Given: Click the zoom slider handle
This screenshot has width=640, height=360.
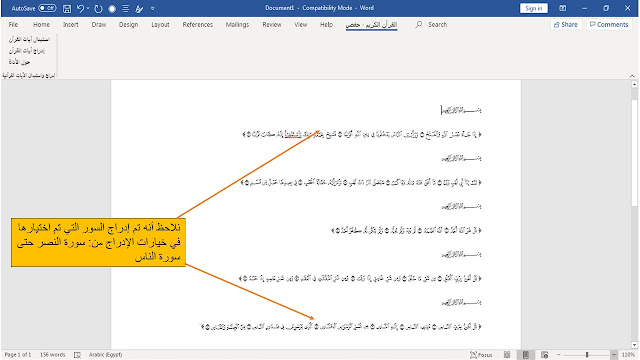Looking at the screenshot, I should (x=587, y=355).
